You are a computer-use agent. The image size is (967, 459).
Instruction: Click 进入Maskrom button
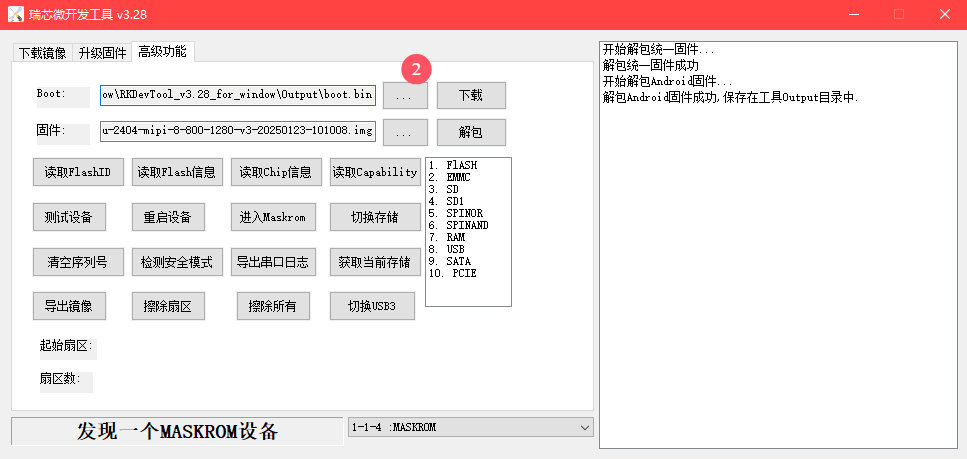tap(272, 217)
